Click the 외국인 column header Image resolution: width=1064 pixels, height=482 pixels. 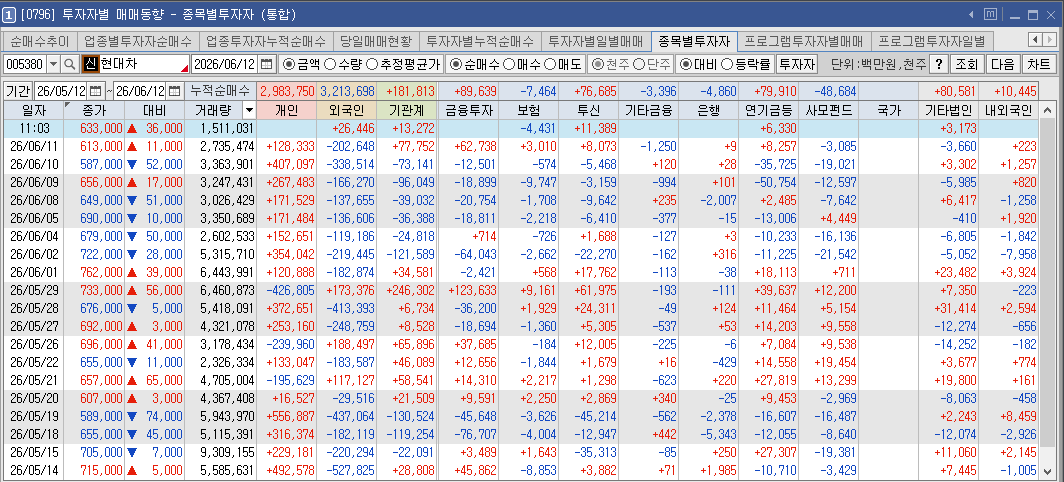pos(347,110)
